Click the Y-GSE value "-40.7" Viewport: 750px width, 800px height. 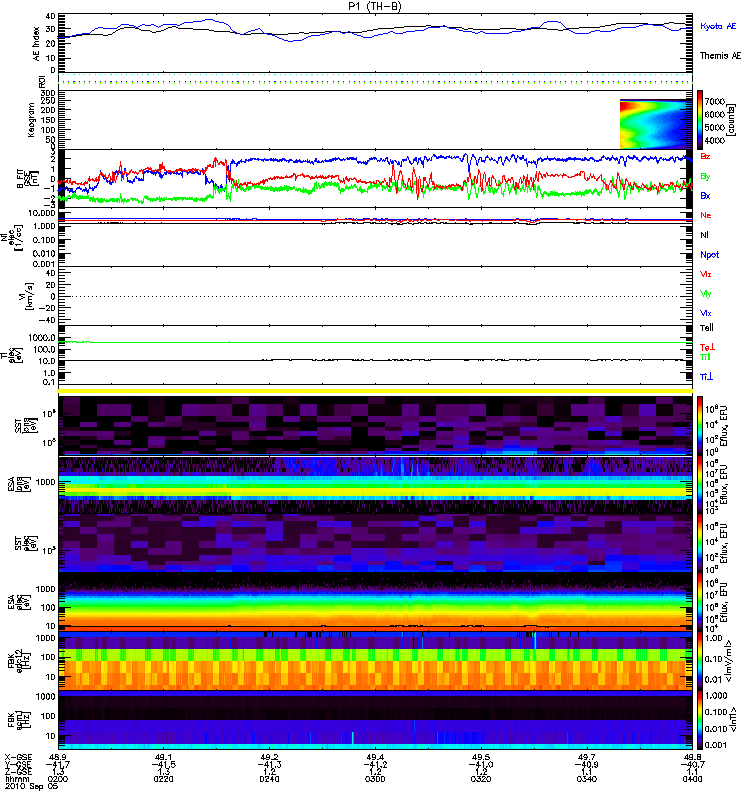click(692, 764)
